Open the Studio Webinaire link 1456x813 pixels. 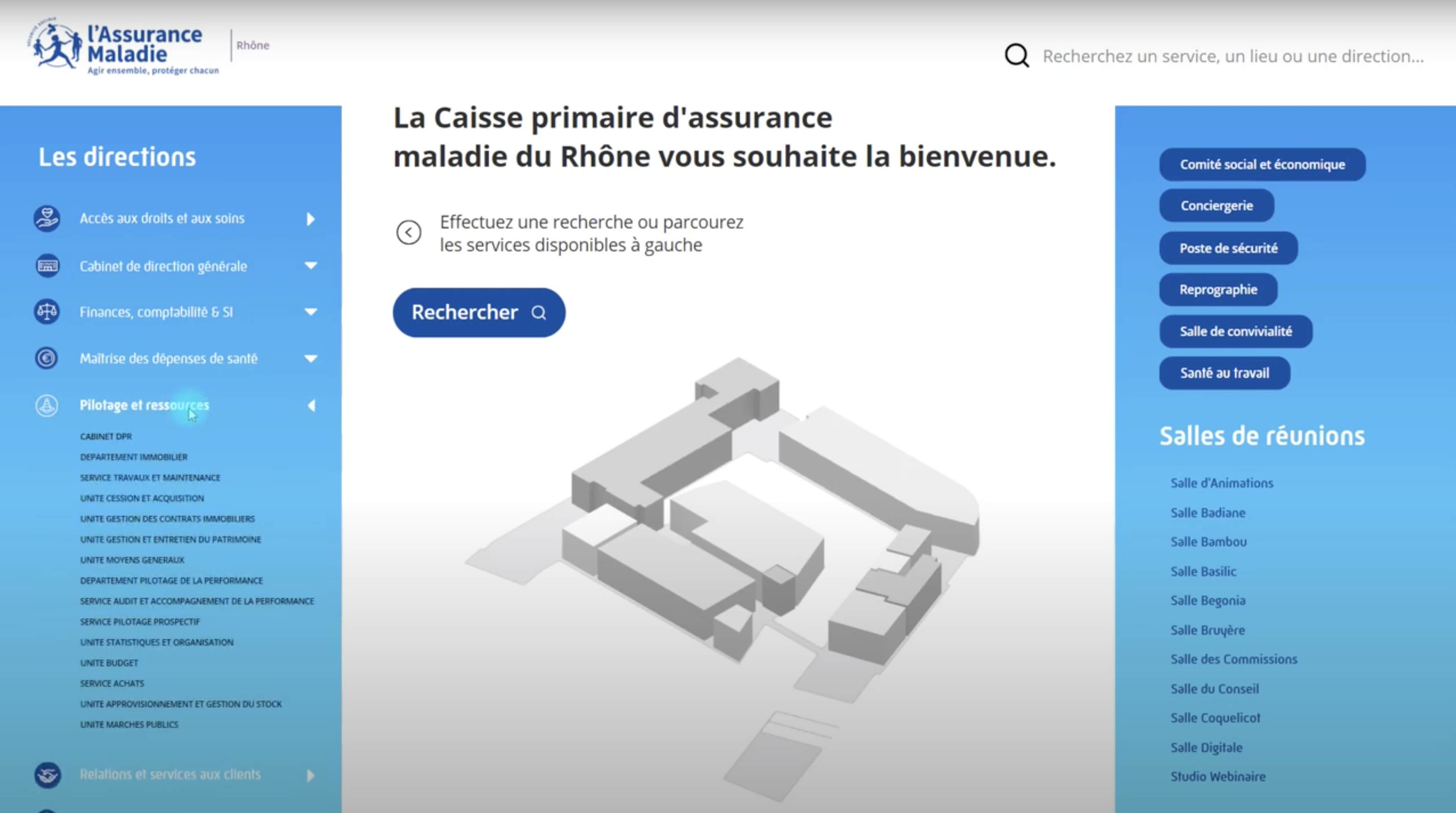[1218, 776]
